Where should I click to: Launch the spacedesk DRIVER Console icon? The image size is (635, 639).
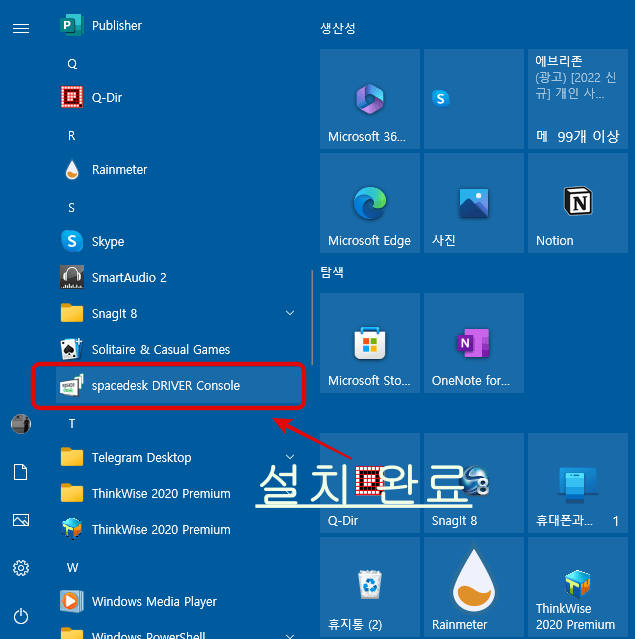[x=72, y=385]
